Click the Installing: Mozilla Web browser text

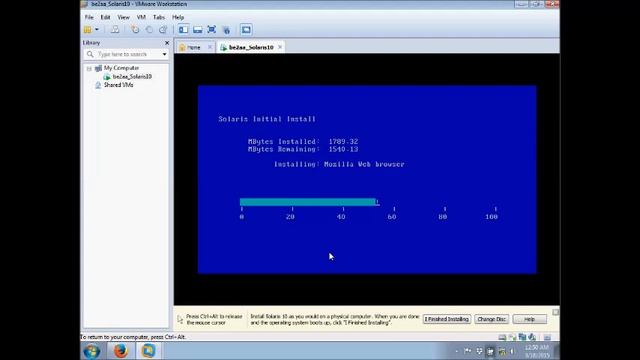(339, 164)
